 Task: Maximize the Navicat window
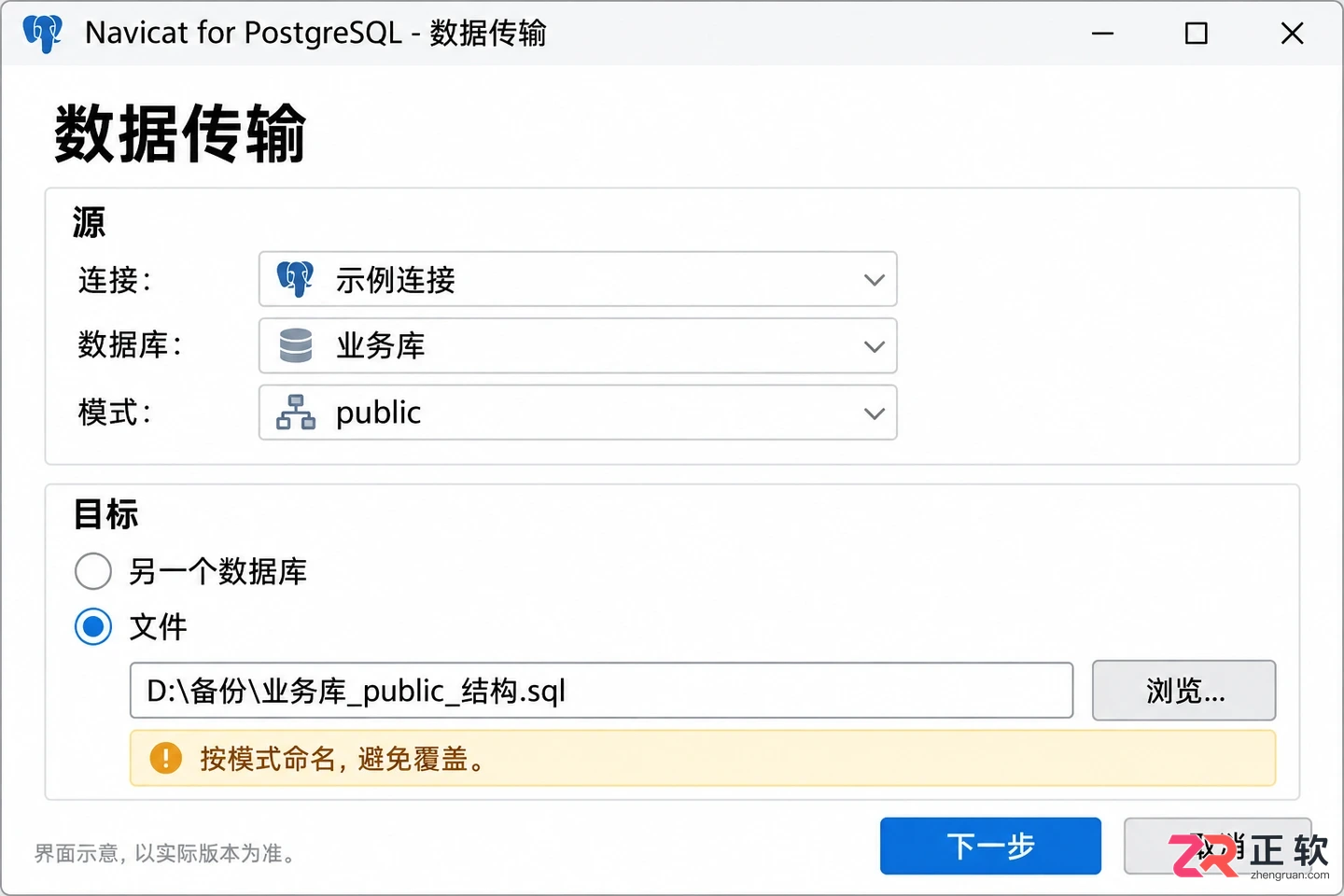pos(1197,34)
